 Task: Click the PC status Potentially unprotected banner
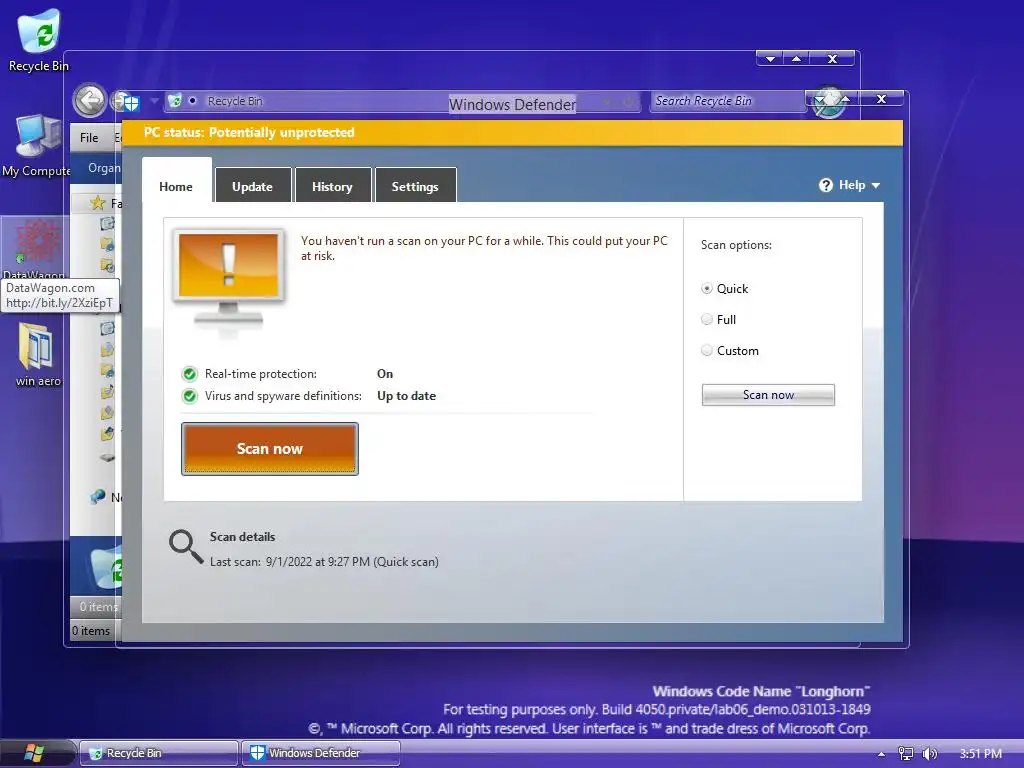click(513, 133)
